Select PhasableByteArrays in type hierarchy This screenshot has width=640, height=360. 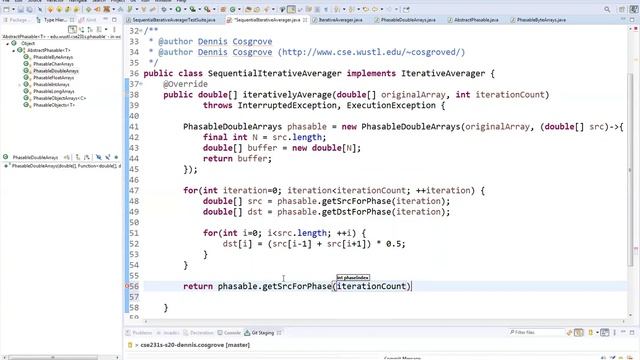[49, 57]
